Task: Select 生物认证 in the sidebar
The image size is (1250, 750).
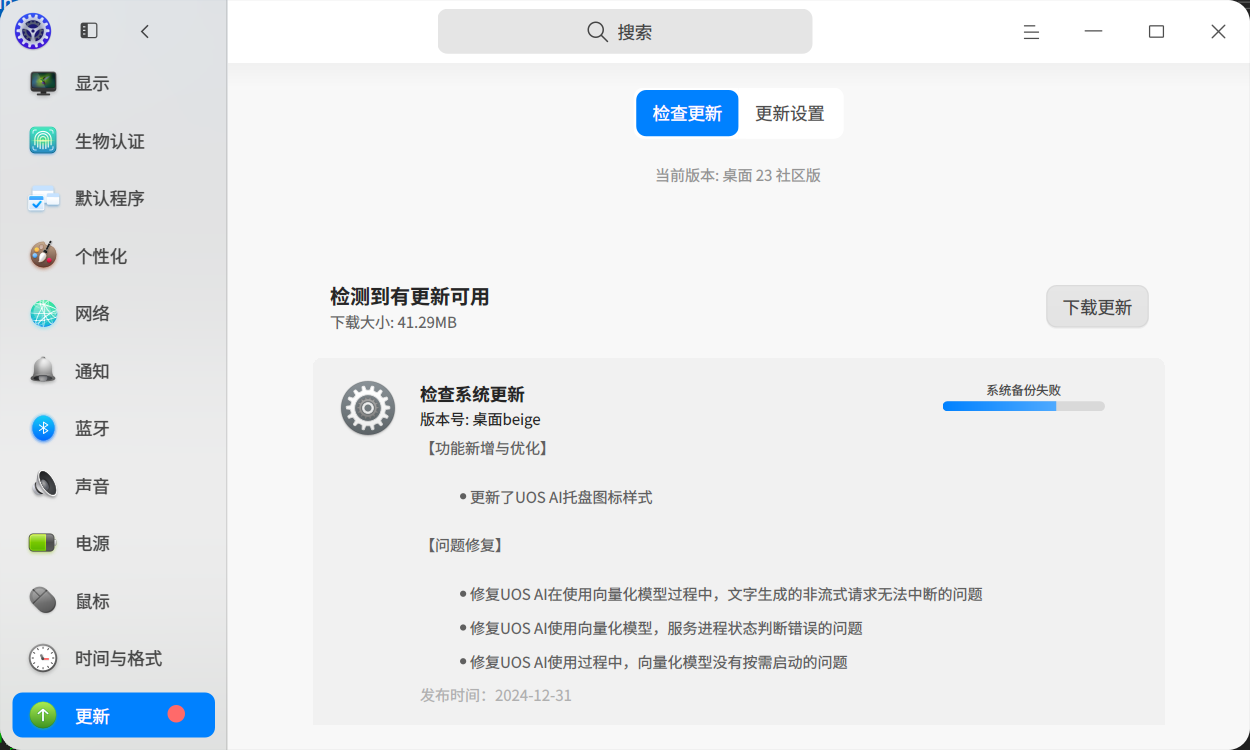Action: pos(110,141)
